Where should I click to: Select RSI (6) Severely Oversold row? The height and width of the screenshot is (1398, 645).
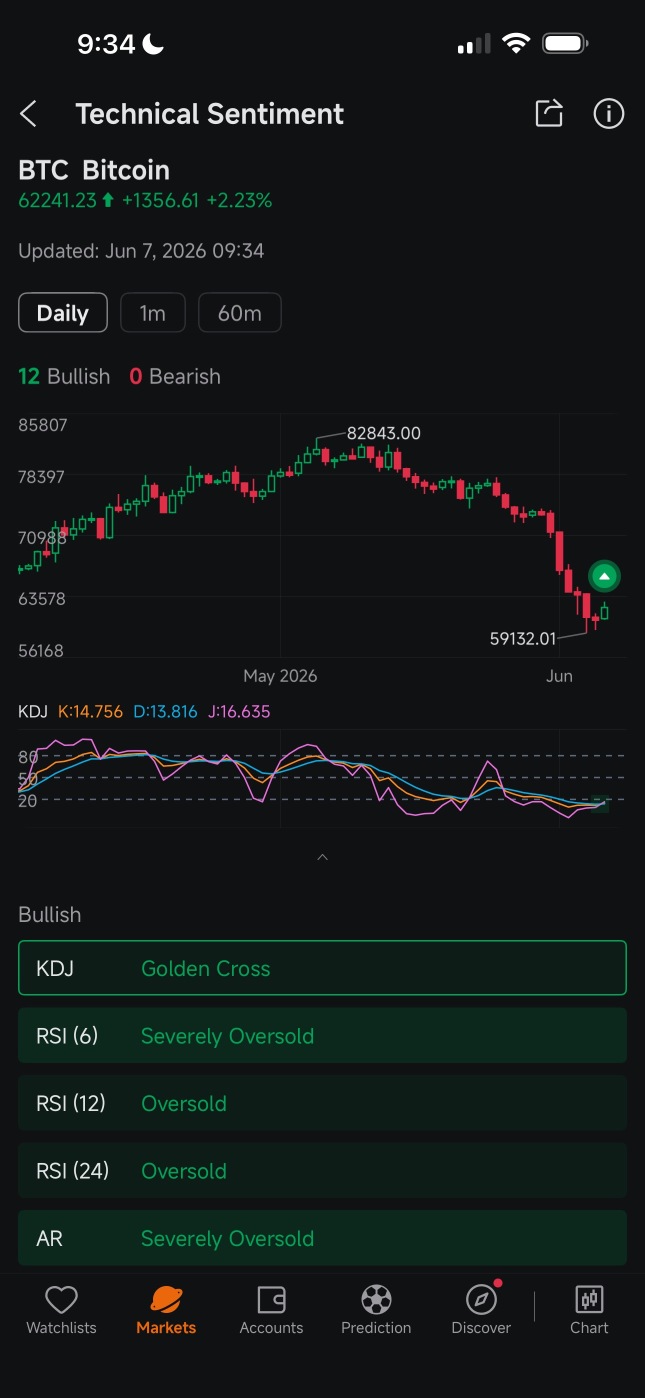(x=322, y=1035)
